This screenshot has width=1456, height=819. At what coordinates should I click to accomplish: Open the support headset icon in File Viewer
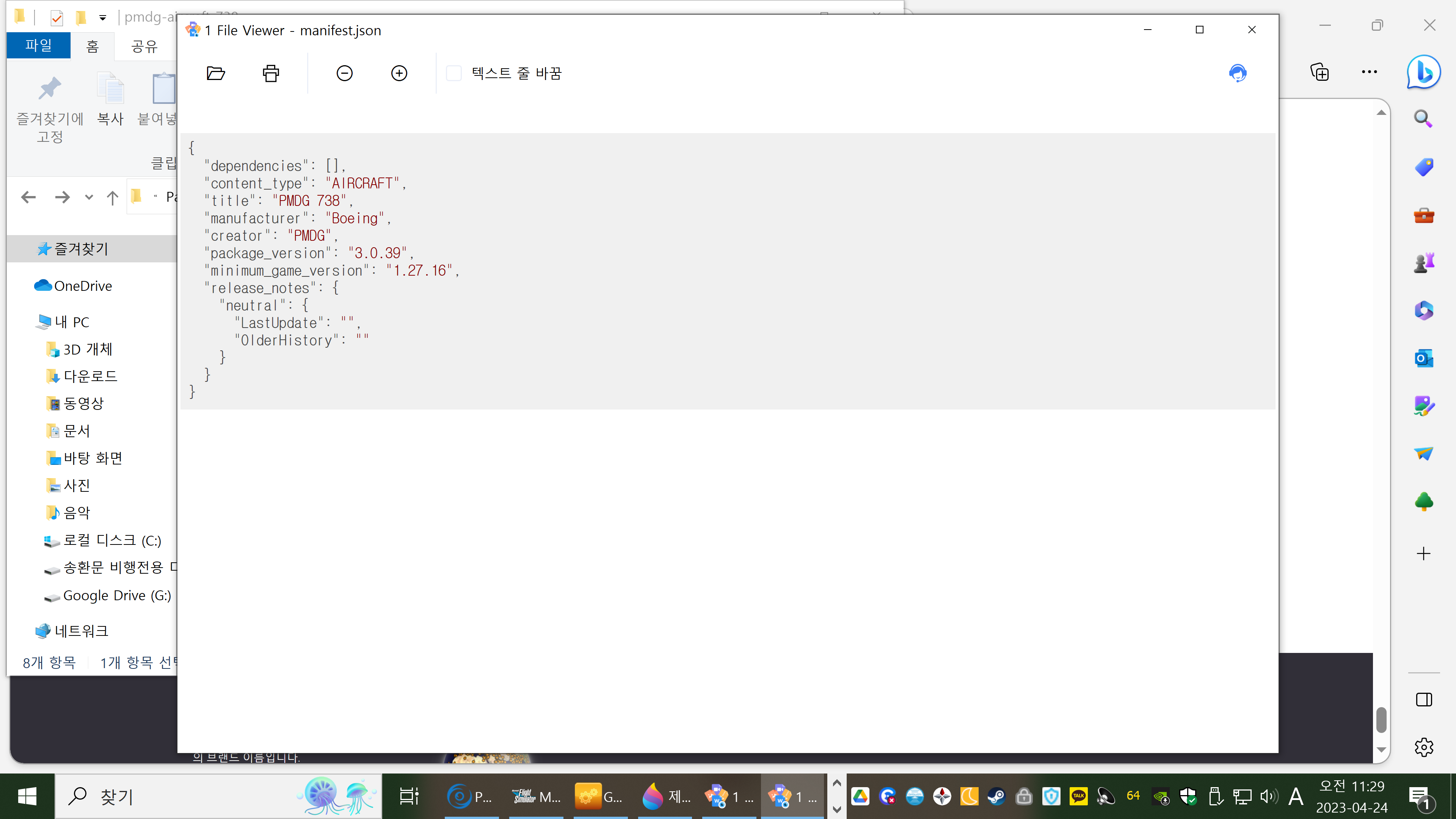[x=1237, y=74]
